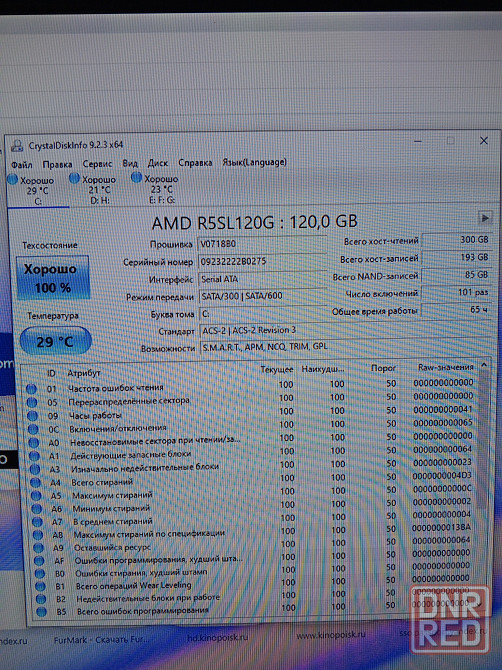502x670 pixels.
Task: Select the Перераспределённые сектора row
Action: pyautogui.click(x=250, y=399)
